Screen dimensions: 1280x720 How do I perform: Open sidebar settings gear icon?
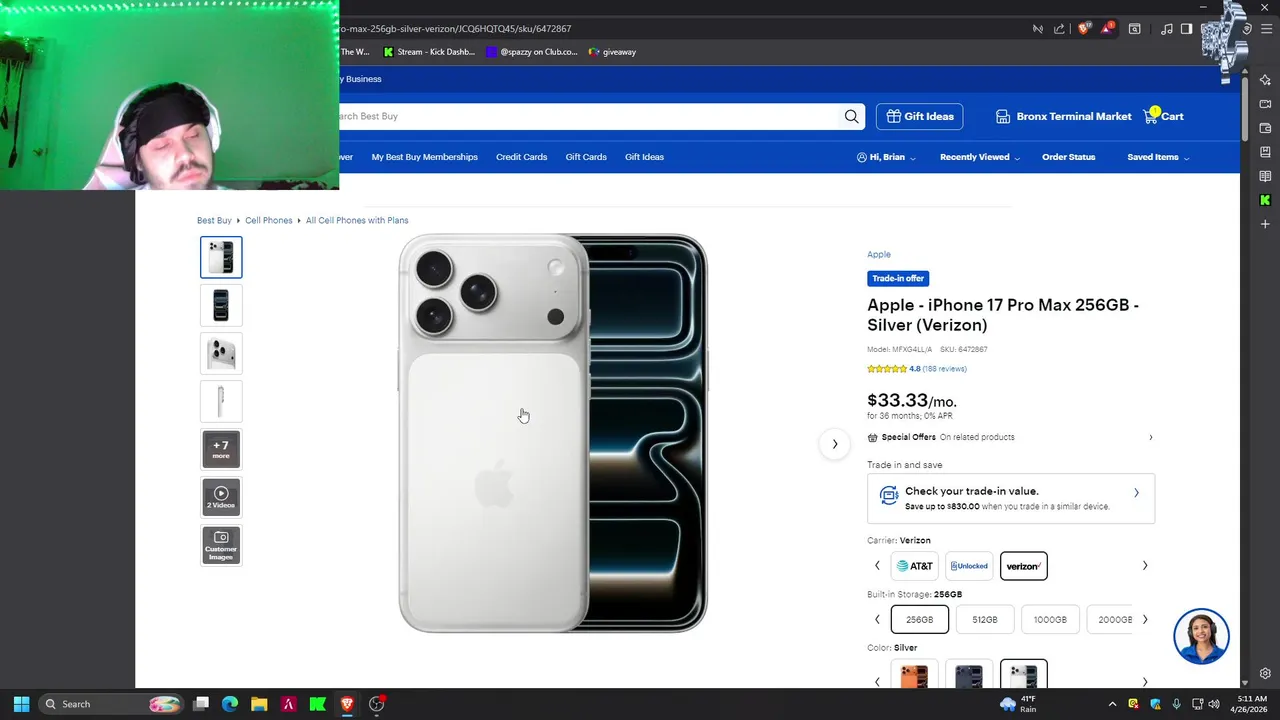click(1265, 674)
